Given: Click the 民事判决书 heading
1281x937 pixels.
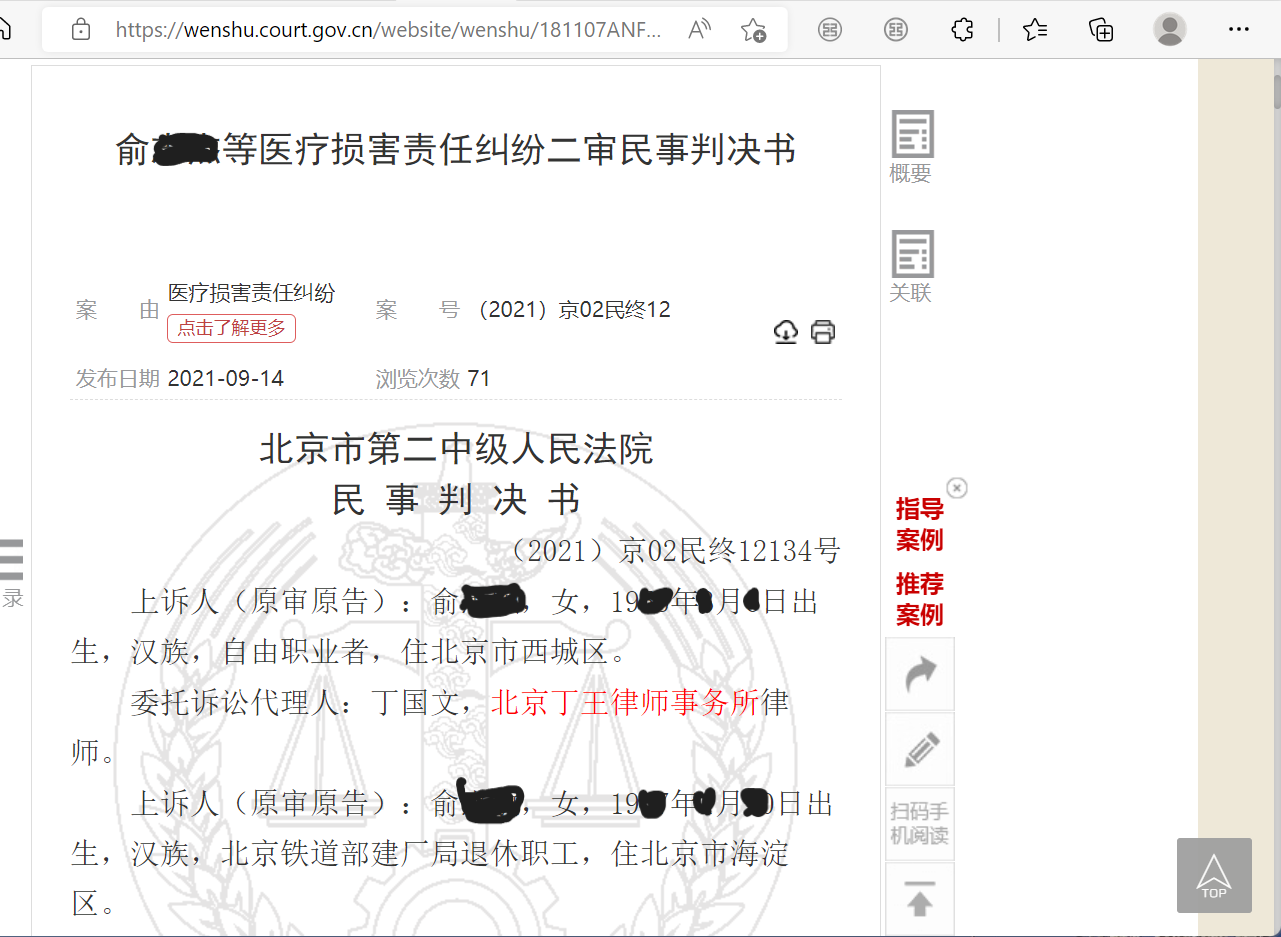Looking at the screenshot, I should (456, 499).
